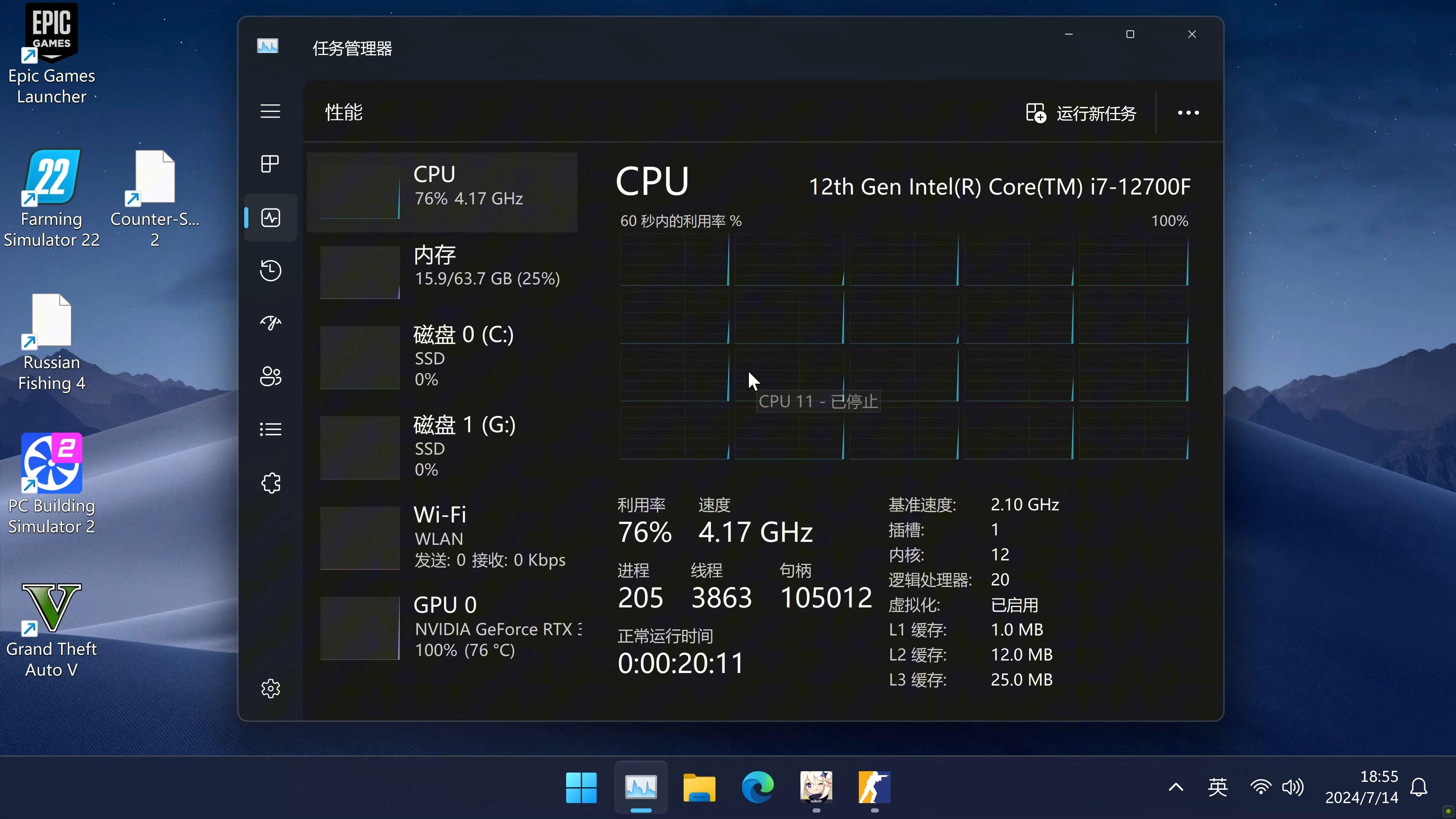
Task: Select 磁盘 1 (G:) entry
Action: pos(442,447)
